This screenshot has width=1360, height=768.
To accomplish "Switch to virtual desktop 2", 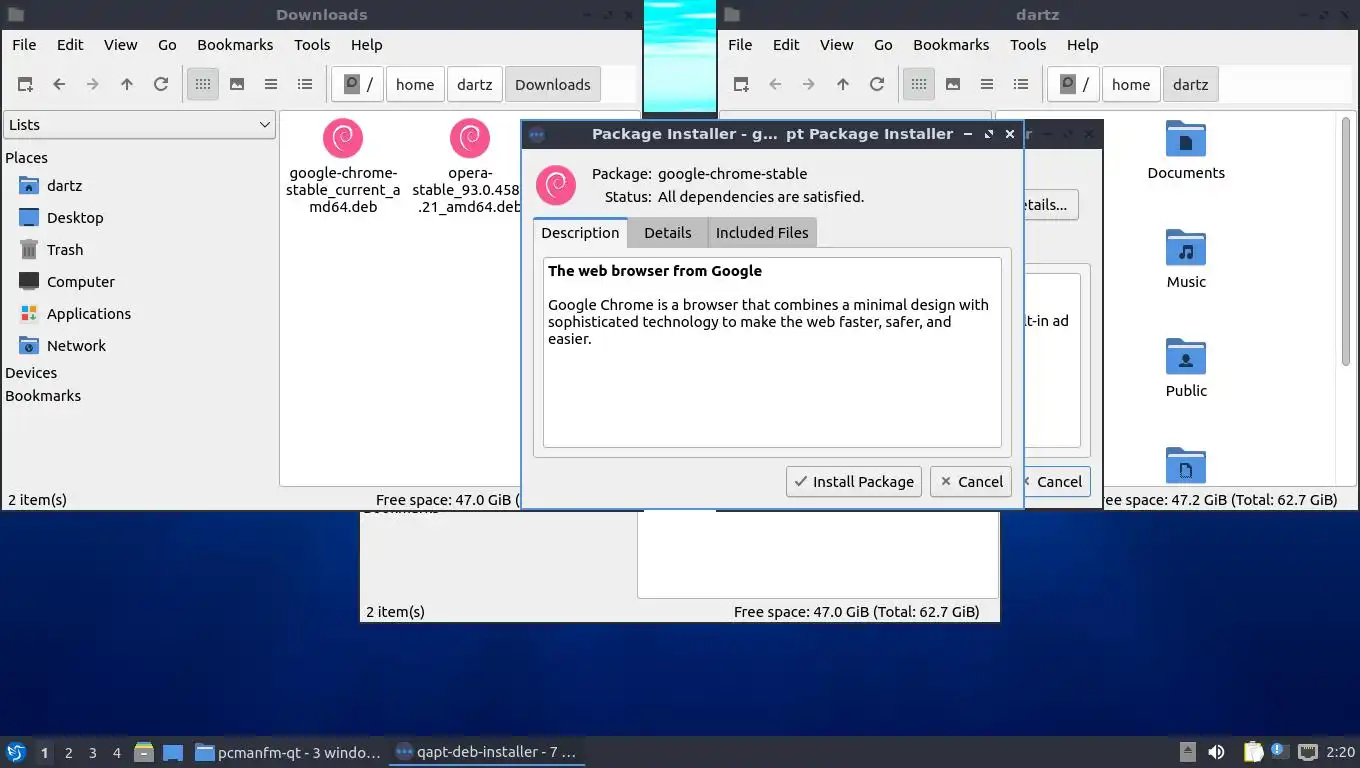I will (x=69, y=753).
